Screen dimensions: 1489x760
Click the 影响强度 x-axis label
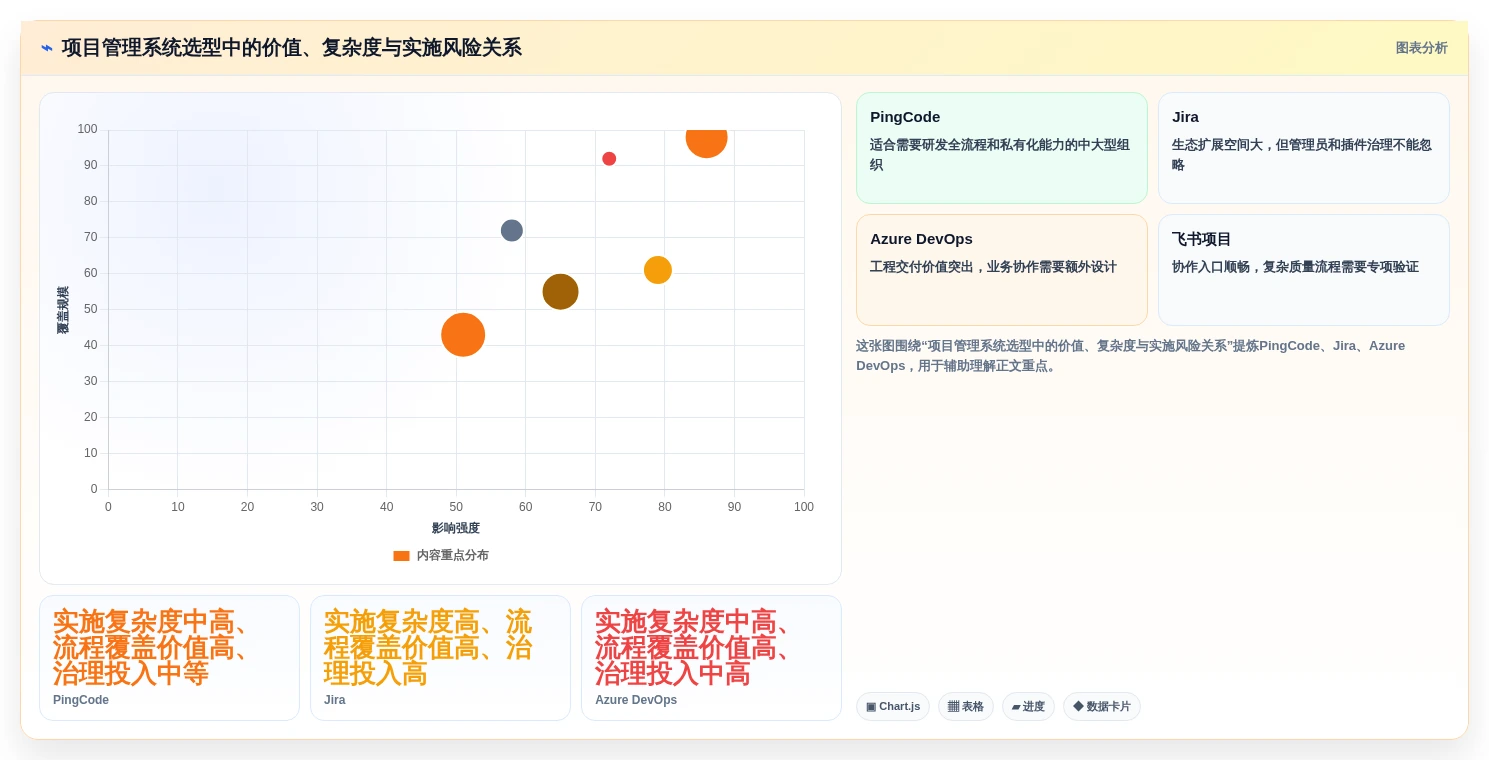coord(456,528)
